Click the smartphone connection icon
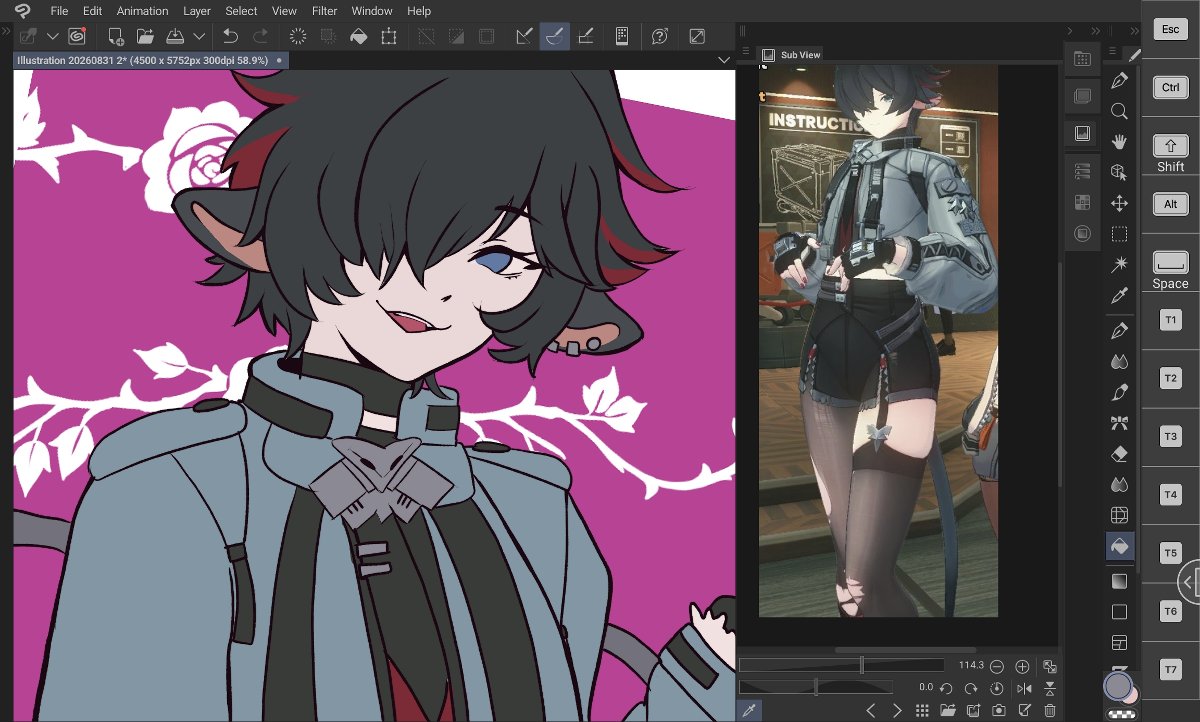Viewport: 1200px width, 722px height. click(621, 36)
